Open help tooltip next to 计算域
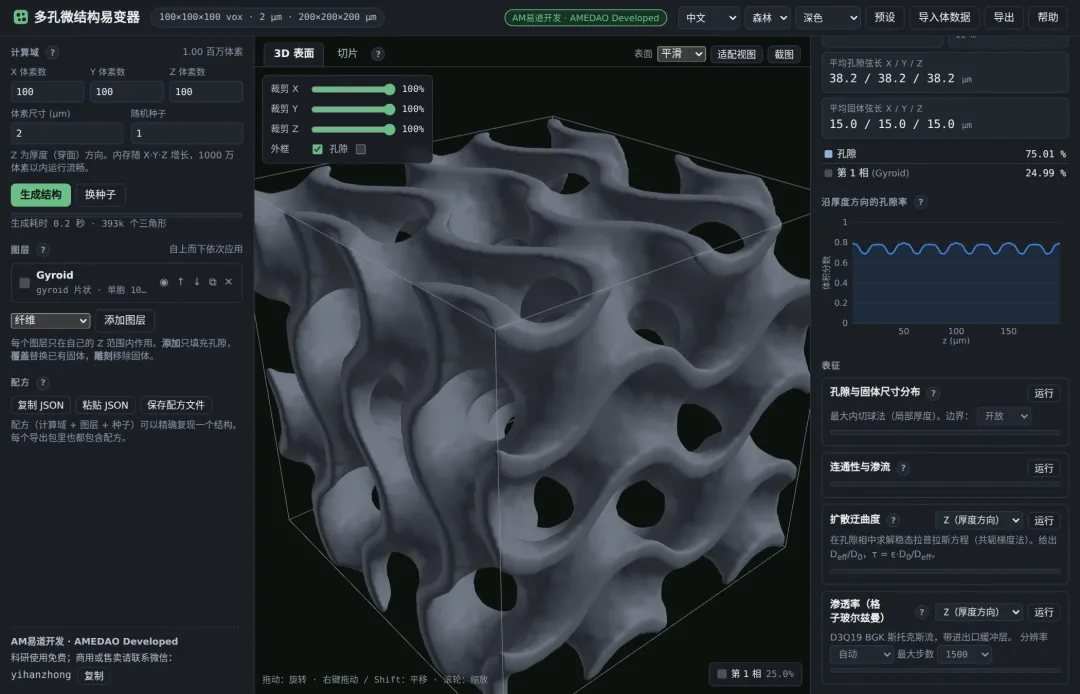 coord(52,52)
